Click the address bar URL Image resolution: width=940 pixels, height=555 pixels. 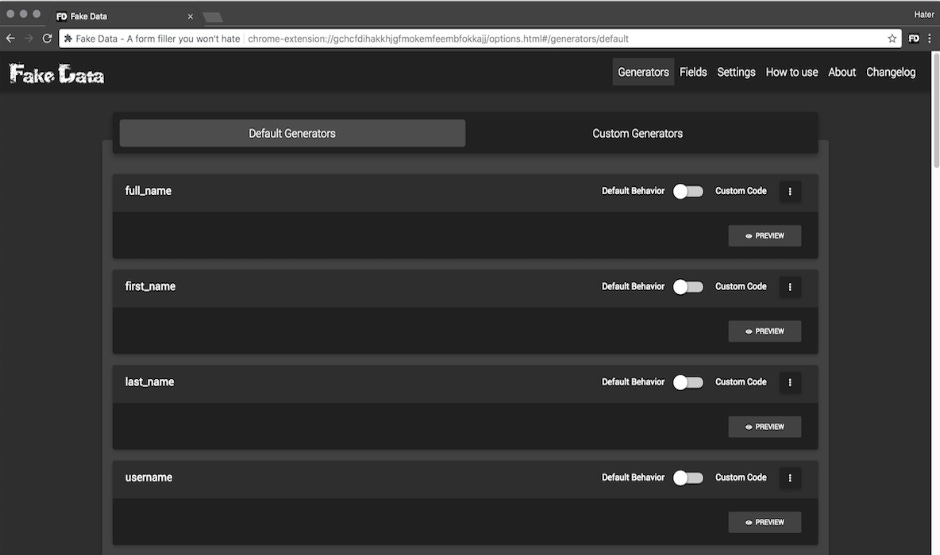[x=438, y=38]
